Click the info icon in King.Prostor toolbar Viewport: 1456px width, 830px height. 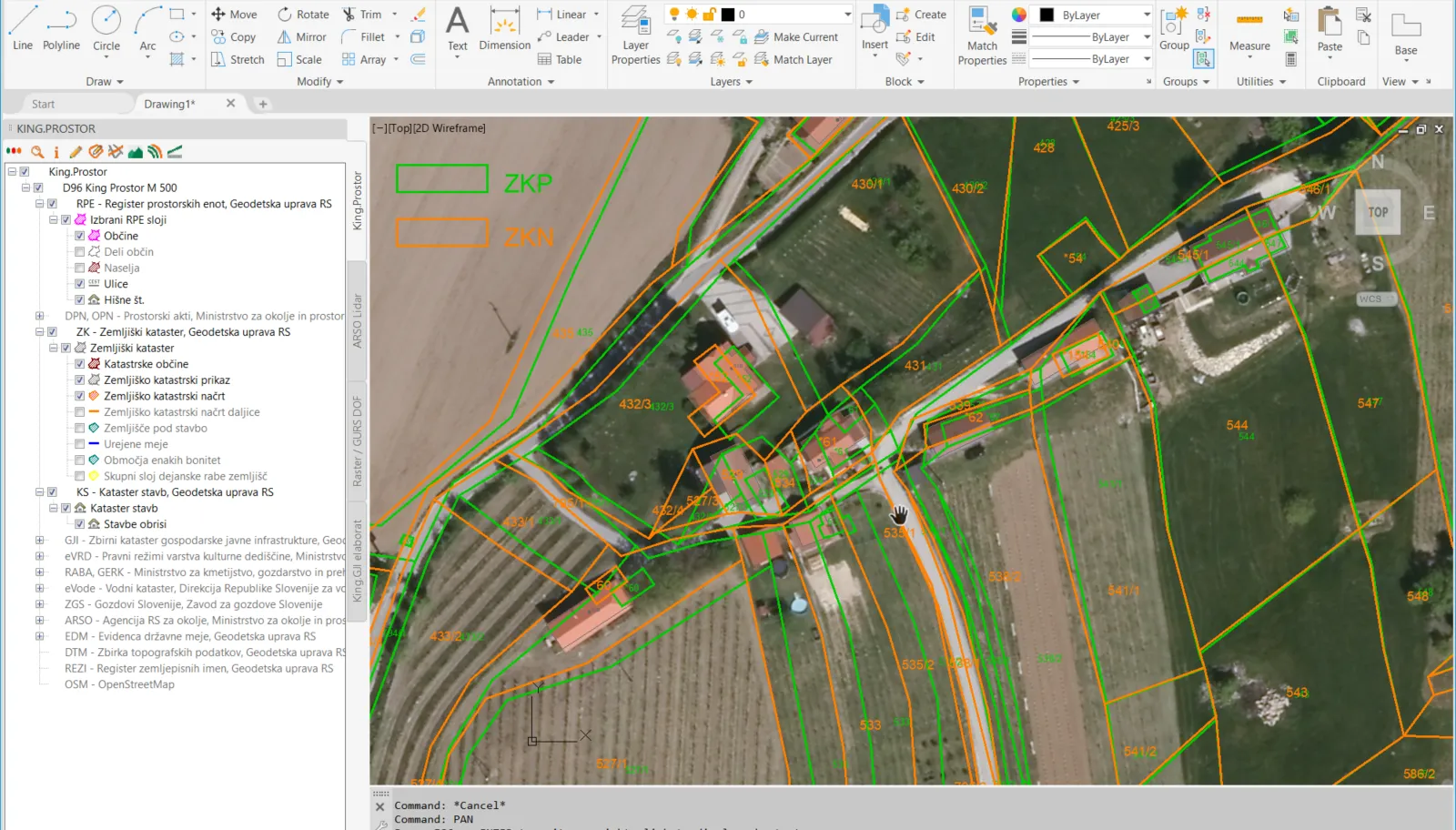click(x=56, y=152)
